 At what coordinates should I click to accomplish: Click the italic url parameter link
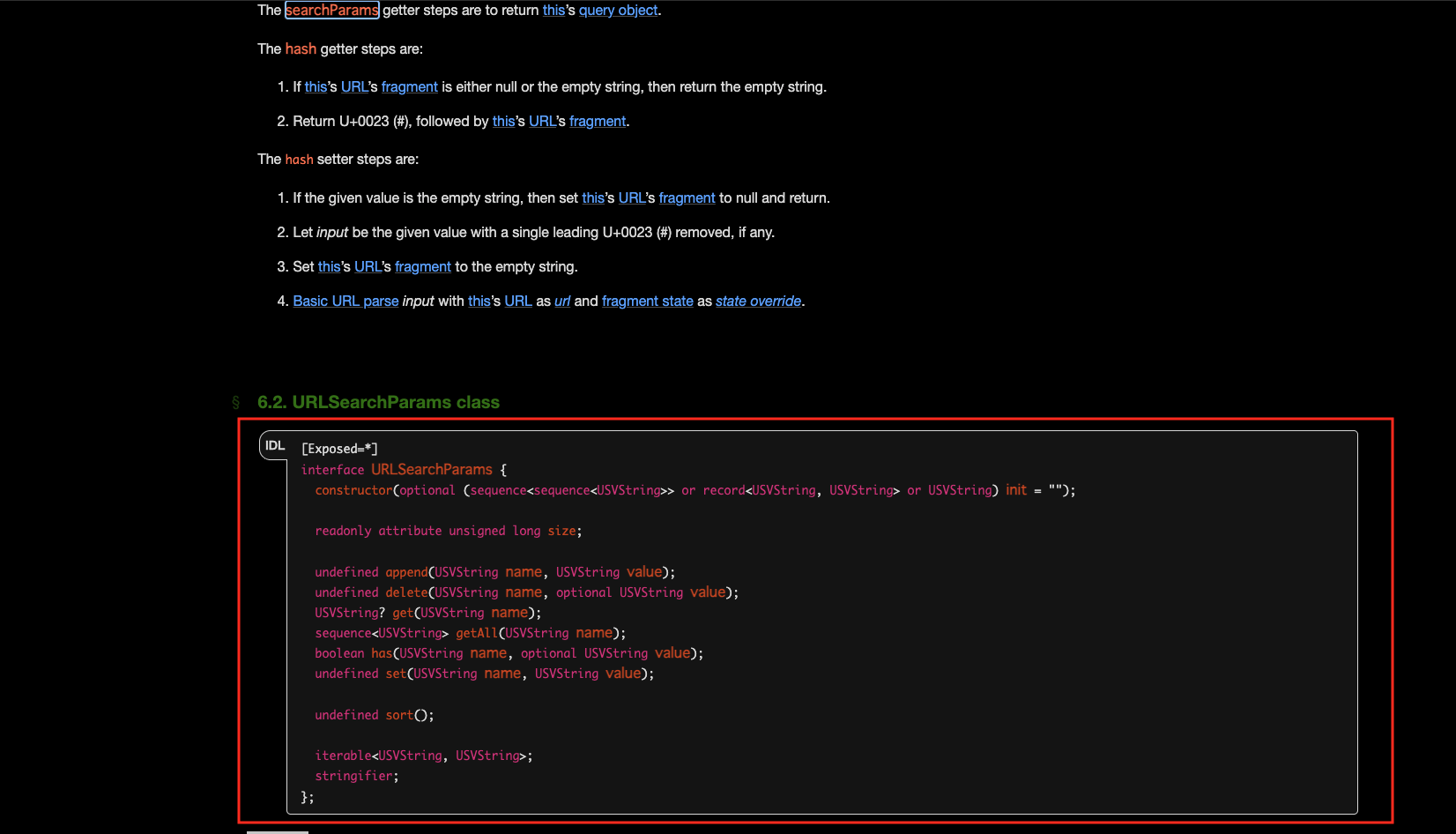click(562, 301)
